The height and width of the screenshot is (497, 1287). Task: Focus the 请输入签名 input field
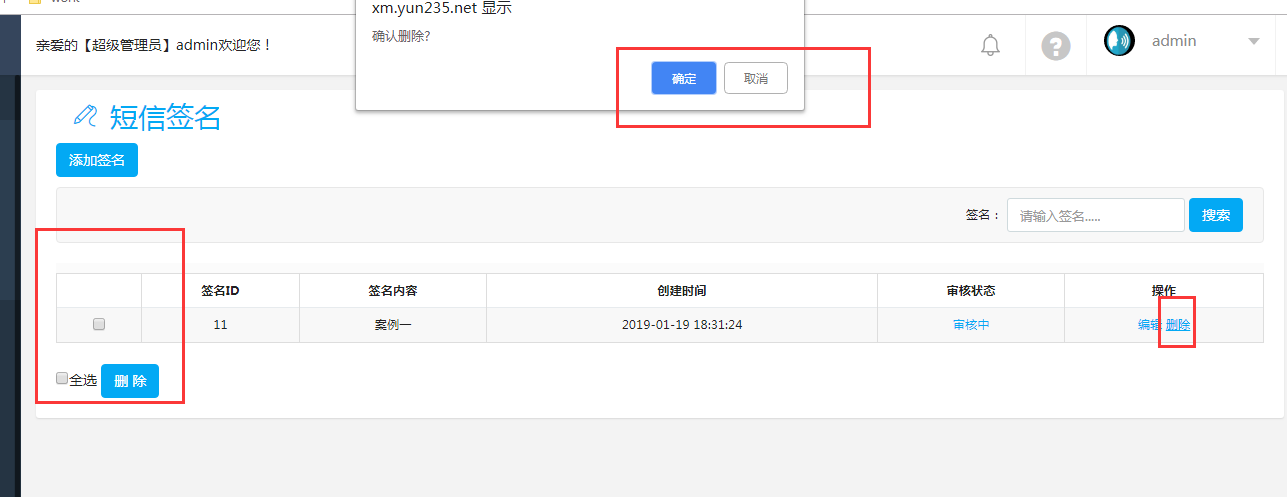click(1095, 215)
